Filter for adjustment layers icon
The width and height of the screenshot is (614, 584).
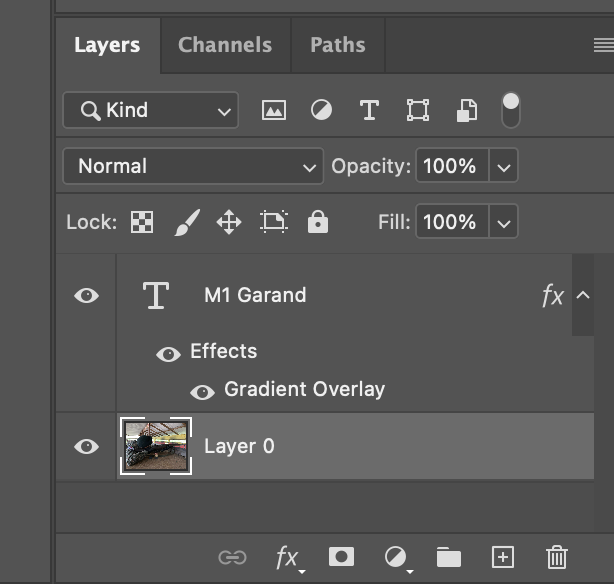pos(321,110)
